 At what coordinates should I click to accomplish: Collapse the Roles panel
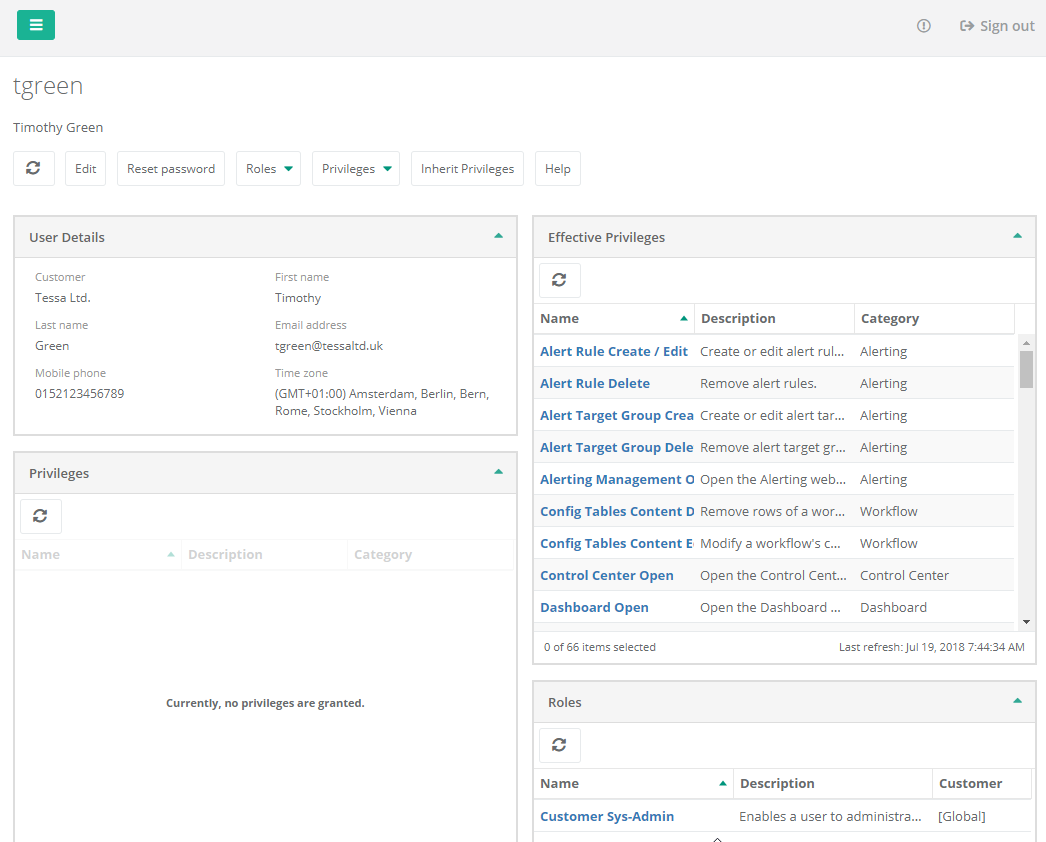pos(1017,701)
